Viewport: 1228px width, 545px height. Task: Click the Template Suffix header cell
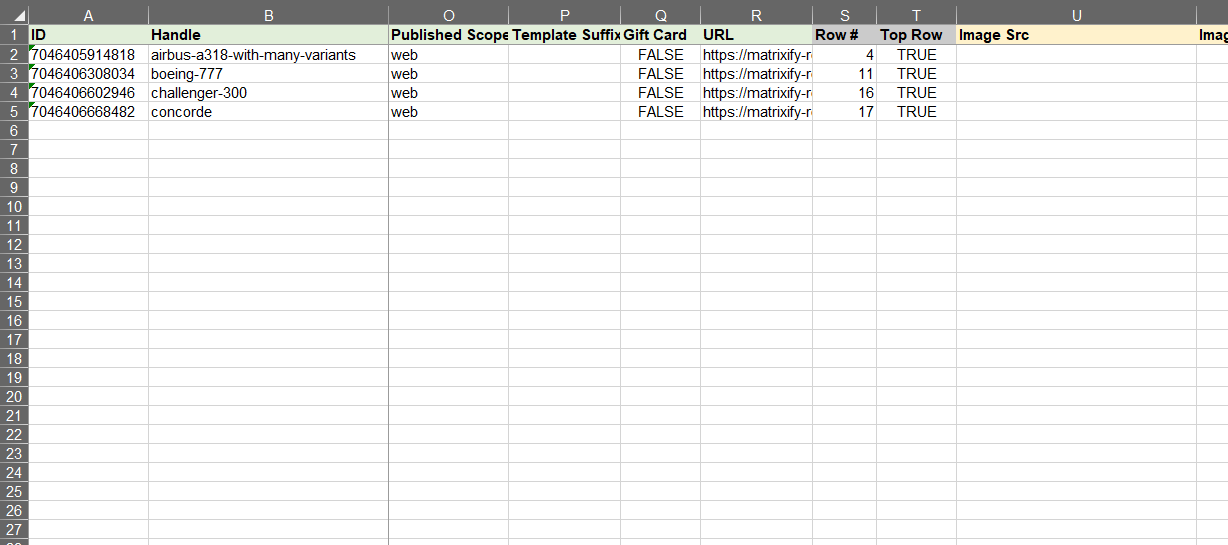tap(564, 35)
